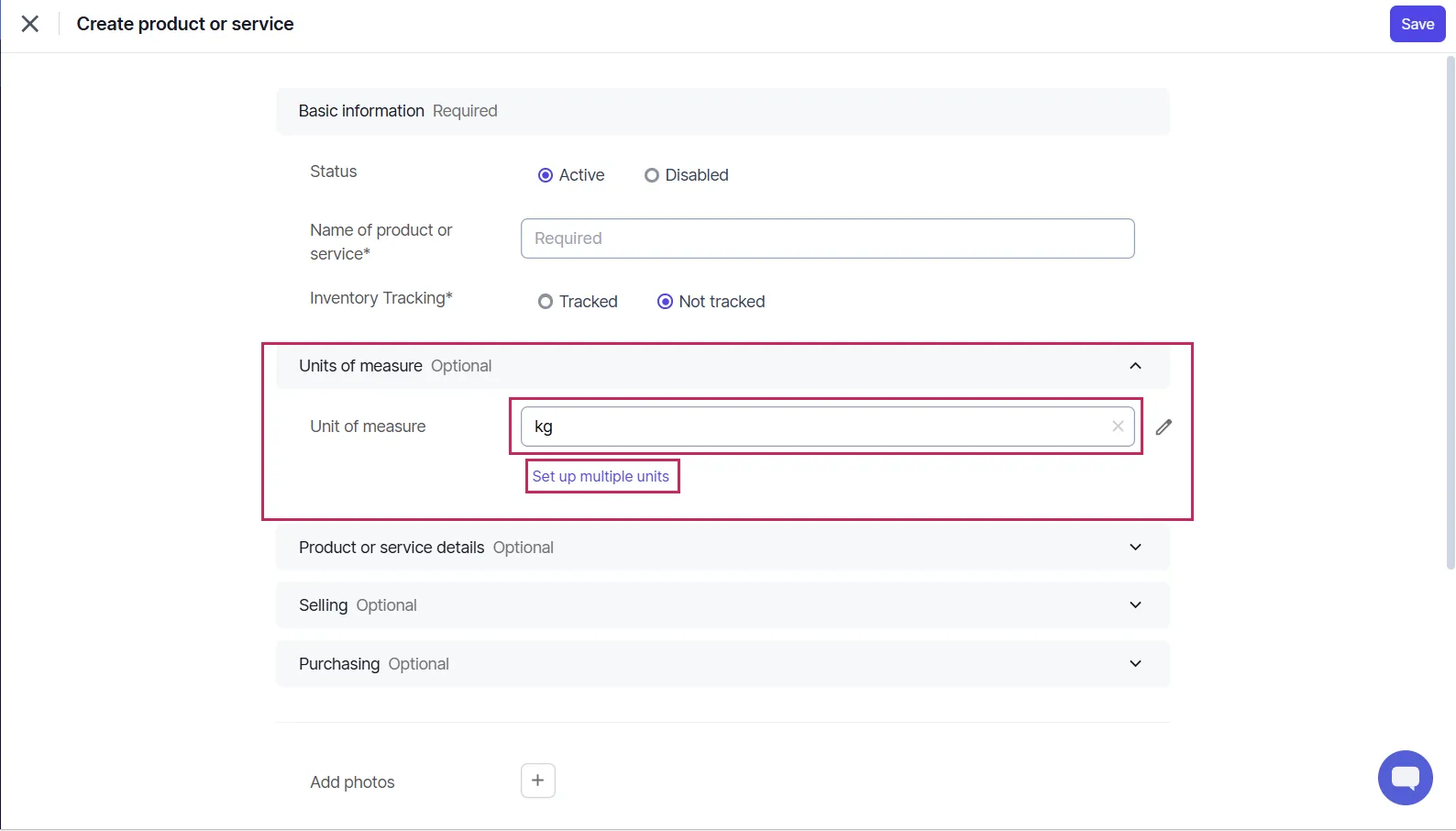Expand Product or service details section
This screenshot has height=831, width=1456.
tap(1135, 548)
